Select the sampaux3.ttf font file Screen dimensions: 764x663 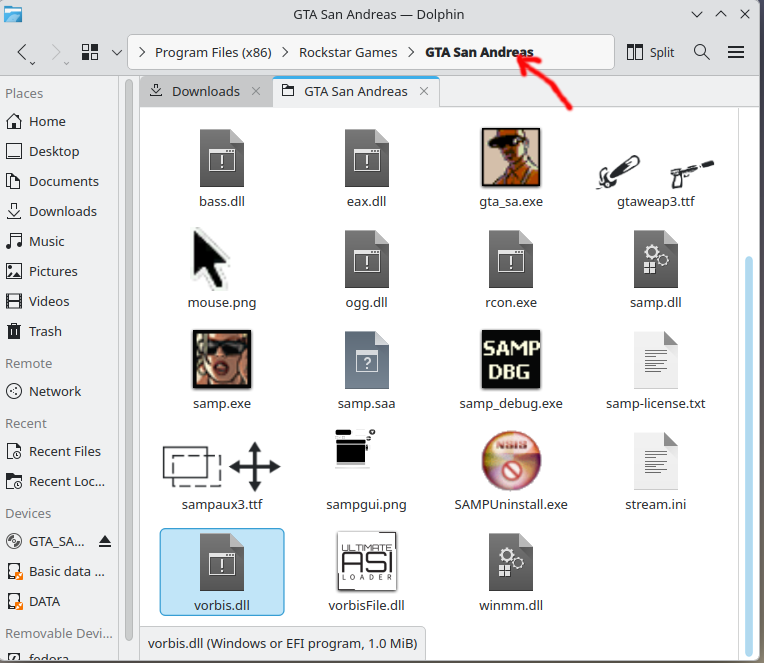(222, 466)
